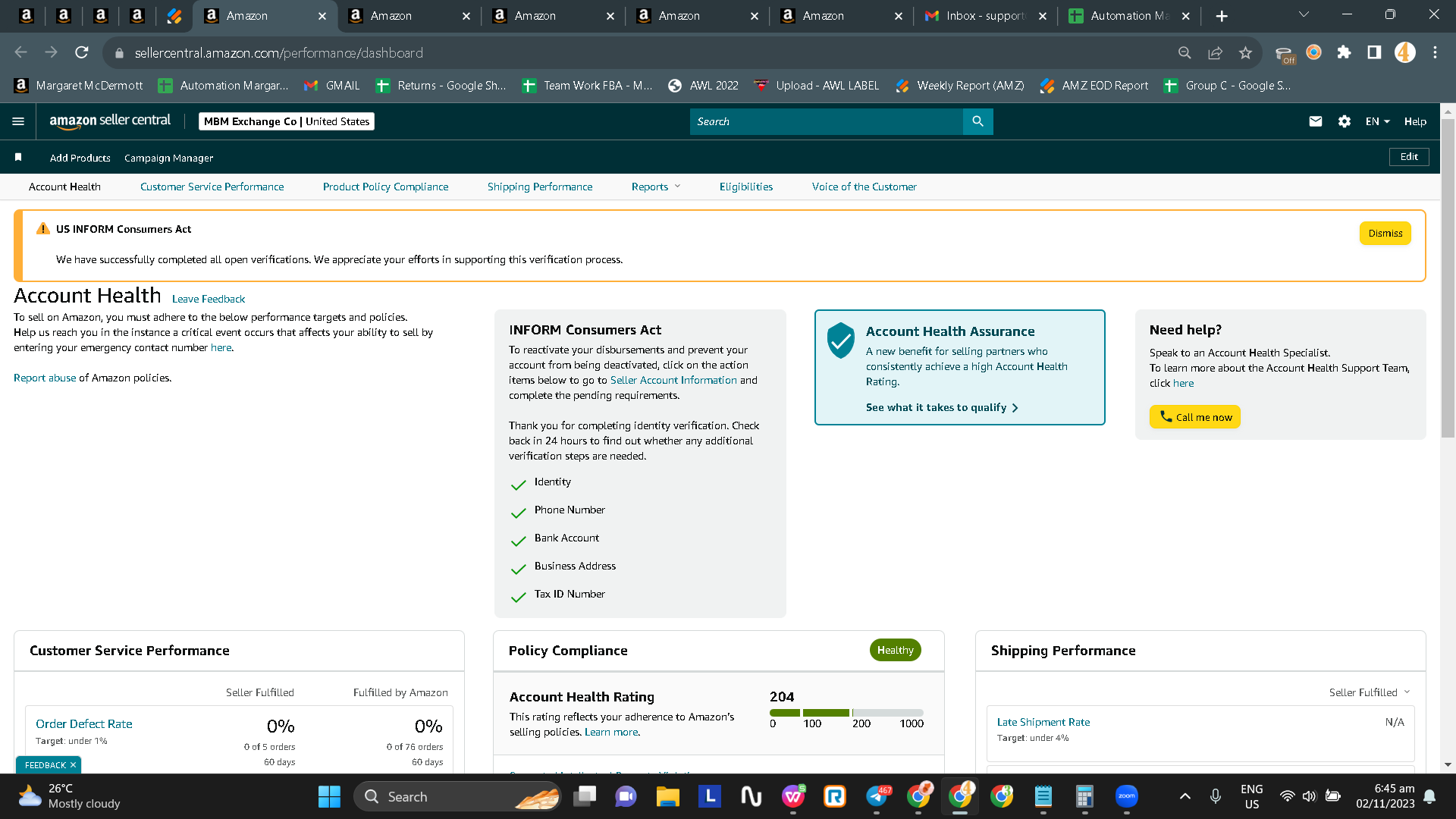Click the zoom magnifier in address bar
The image size is (1456, 819).
tap(1185, 52)
